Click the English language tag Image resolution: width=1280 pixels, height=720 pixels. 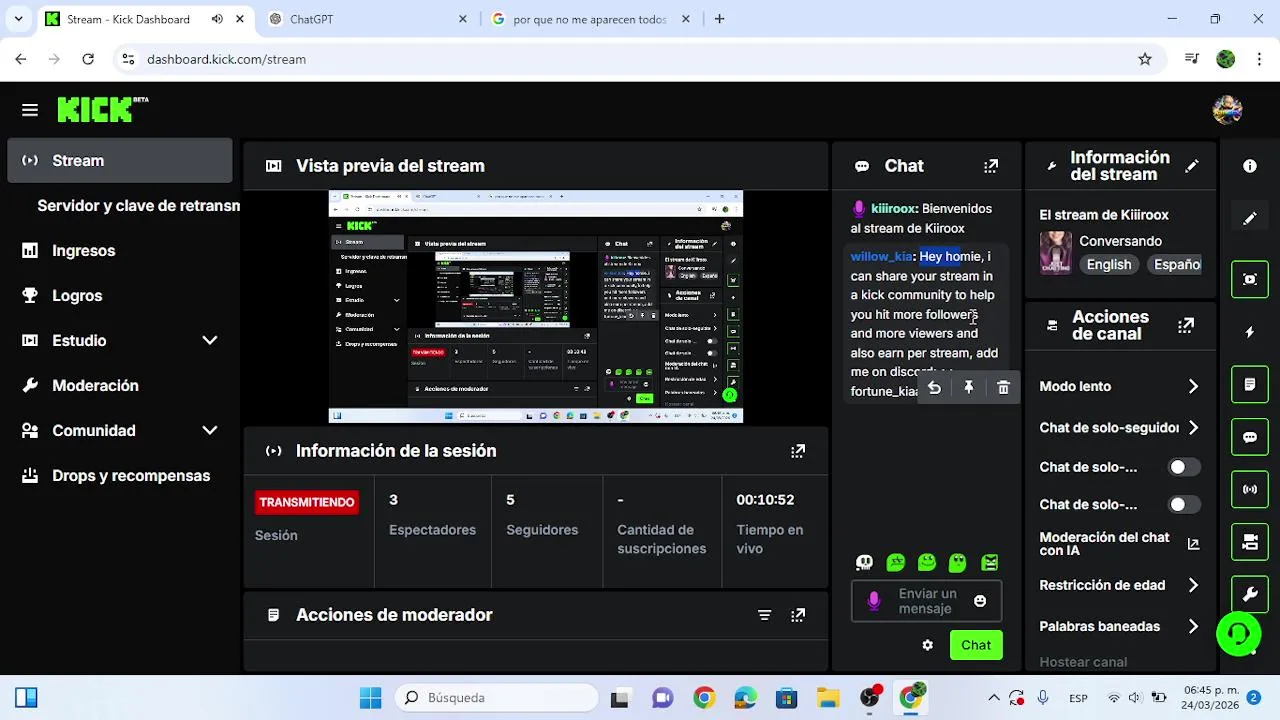coord(1109,265)
